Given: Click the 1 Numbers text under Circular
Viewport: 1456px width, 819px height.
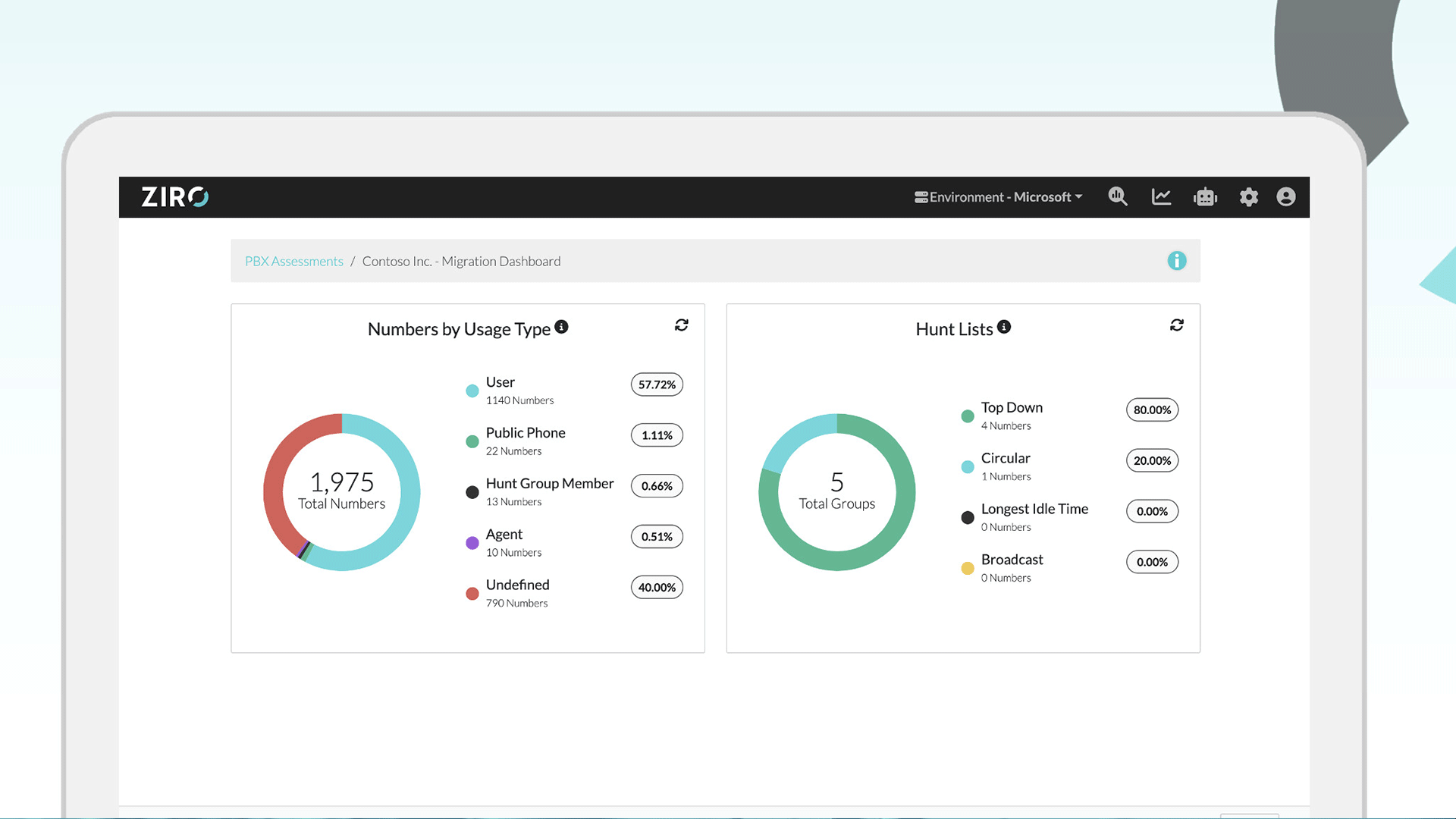Looking at the screenshot, I should 1006,477.
